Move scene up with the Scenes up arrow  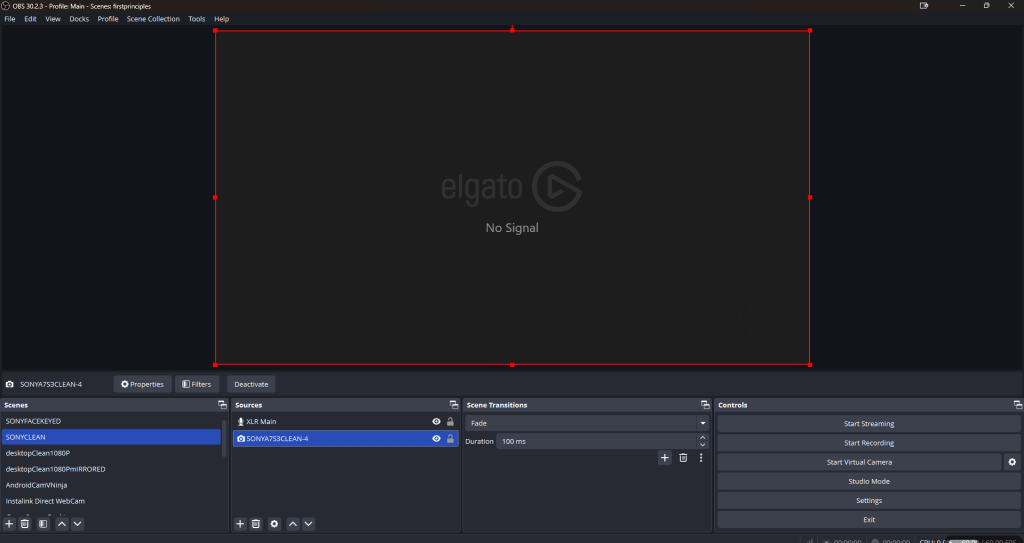click(x=61, y=523)
